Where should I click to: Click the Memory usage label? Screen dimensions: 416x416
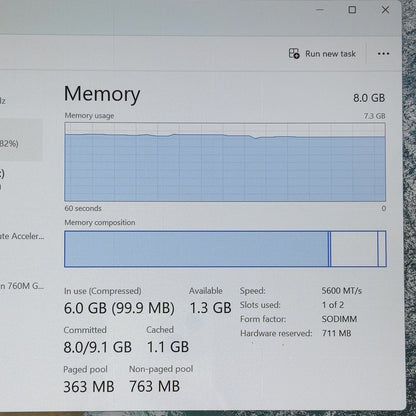point(89,116)
